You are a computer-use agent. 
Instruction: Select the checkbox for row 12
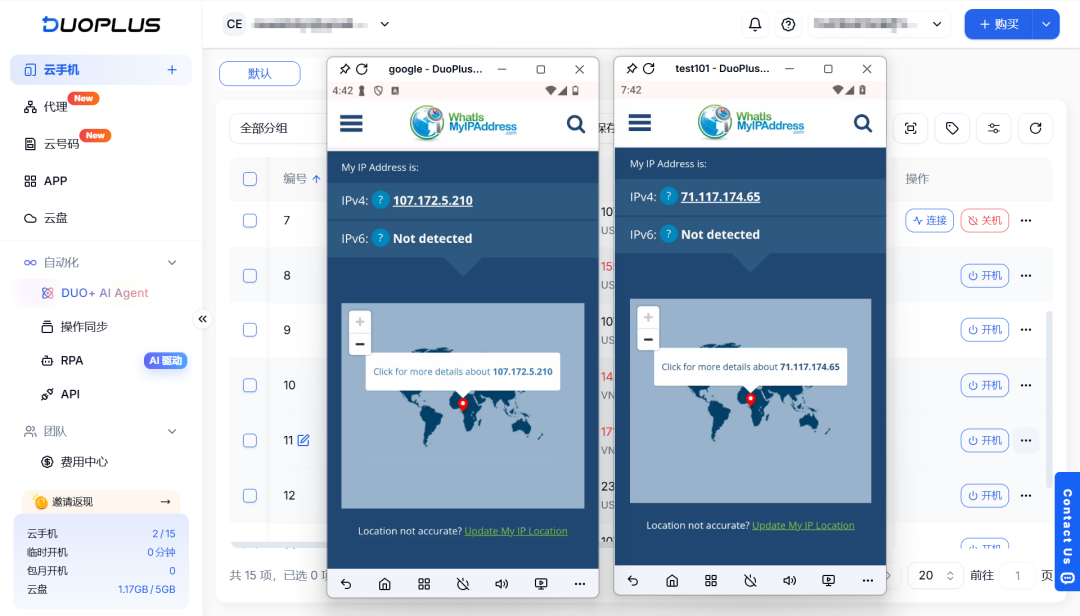coord(250,495)
